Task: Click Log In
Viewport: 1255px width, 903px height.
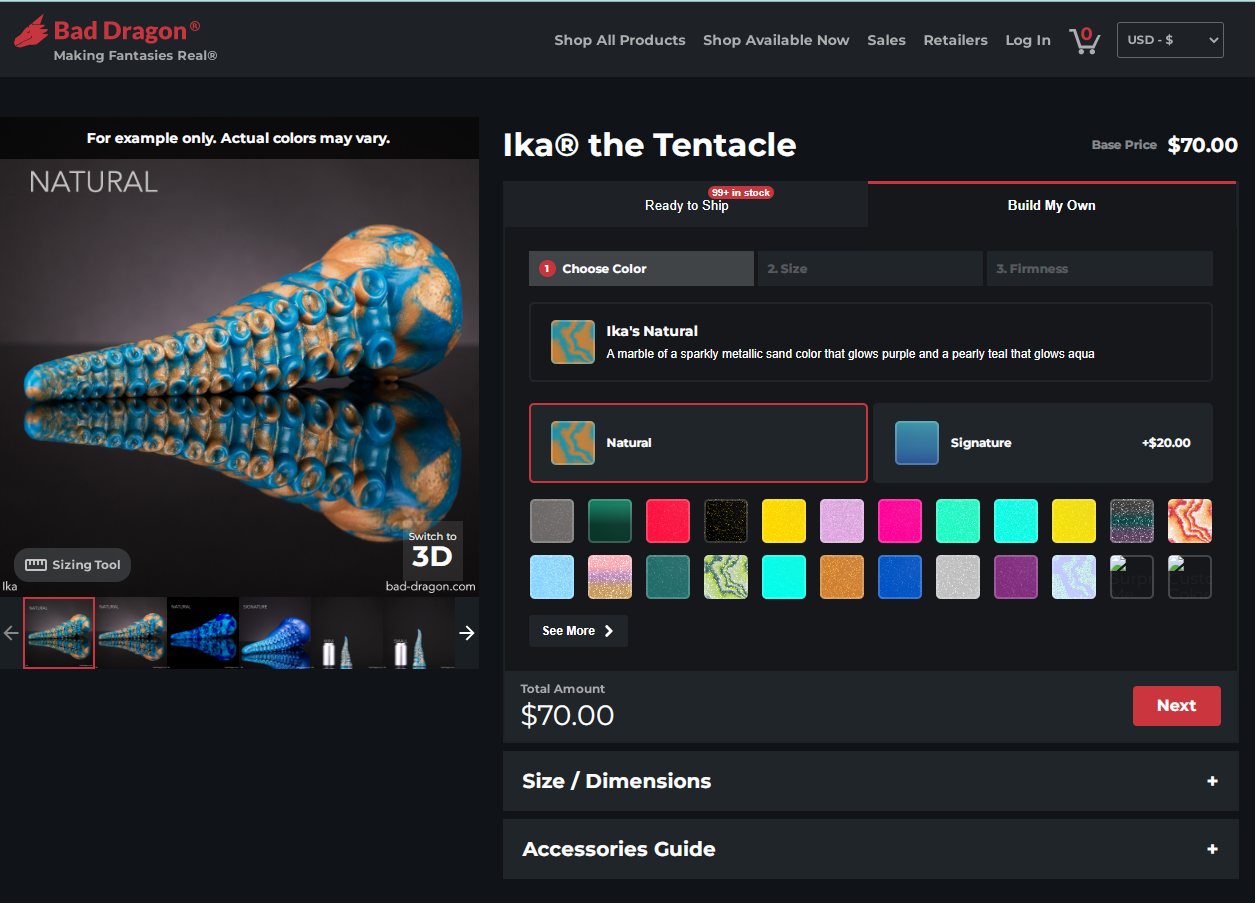Action: (x=1028, y=40)
